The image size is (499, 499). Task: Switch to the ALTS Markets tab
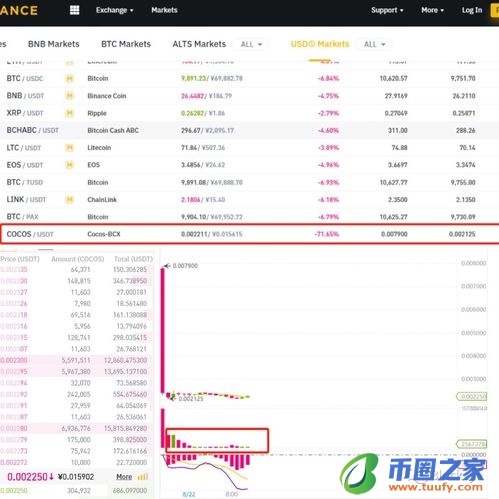pyautogui.click(x=199, y=44)
